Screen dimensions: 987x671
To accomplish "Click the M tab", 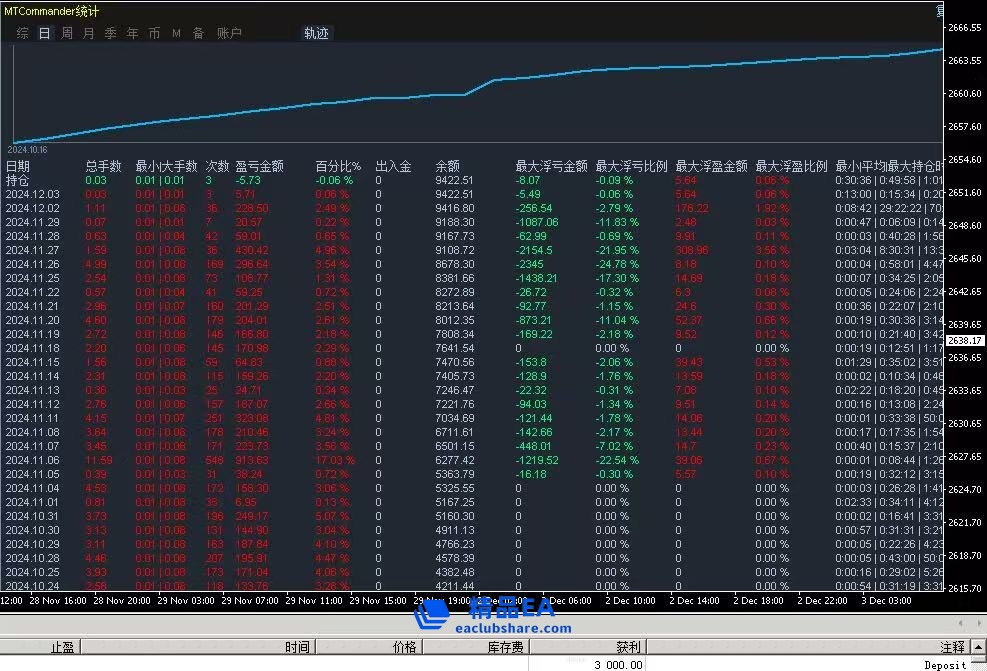I will (176, 33).
